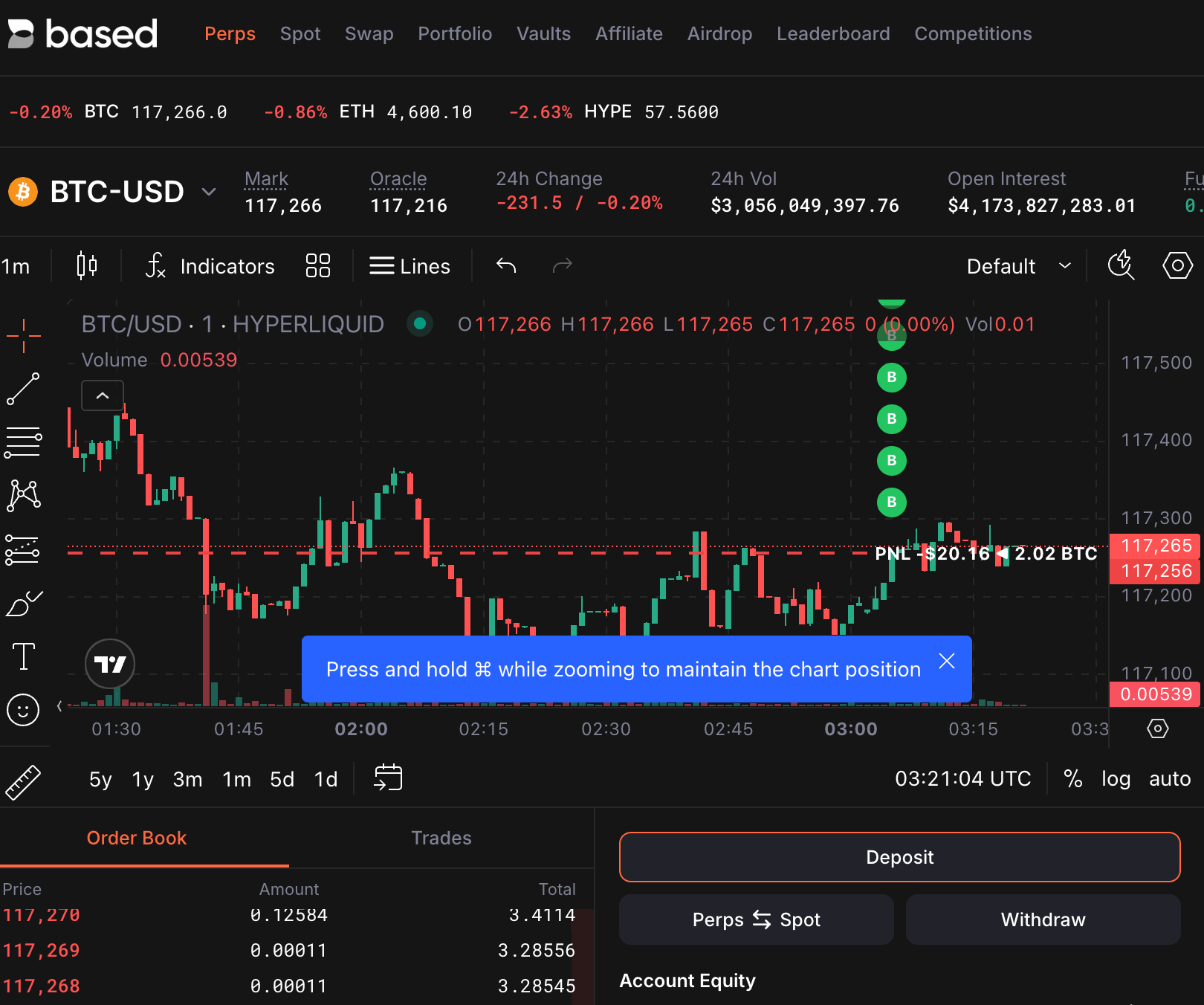The height and width of the screenshot is (1005, 1204).
Task: Select the crosshair cursor tool
Action: click(x=24, y=335)
